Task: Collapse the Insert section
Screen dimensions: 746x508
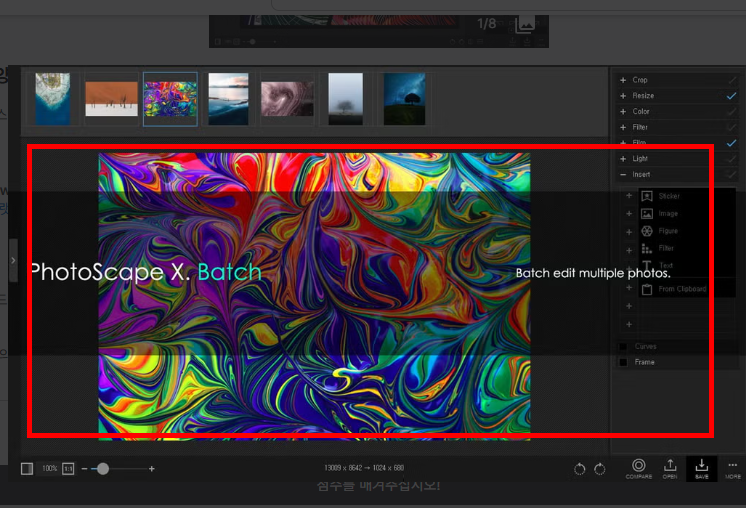Action: [x=623, y=175]
